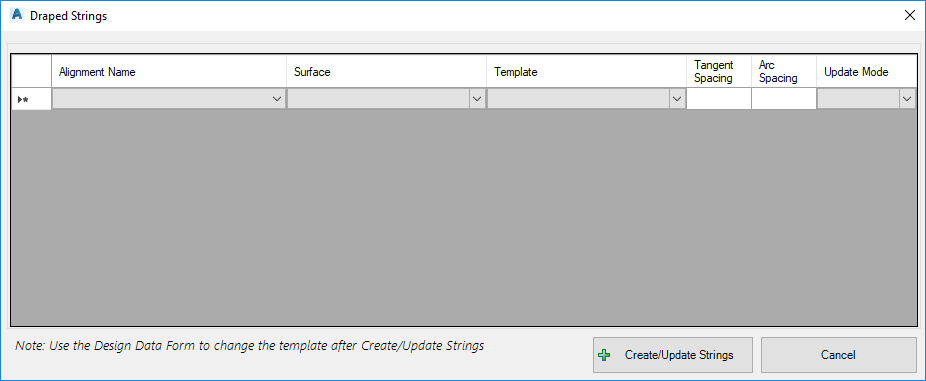Click the Draped Strings title bar text
The image size is (926, 381).
click(x=69, y=16)
